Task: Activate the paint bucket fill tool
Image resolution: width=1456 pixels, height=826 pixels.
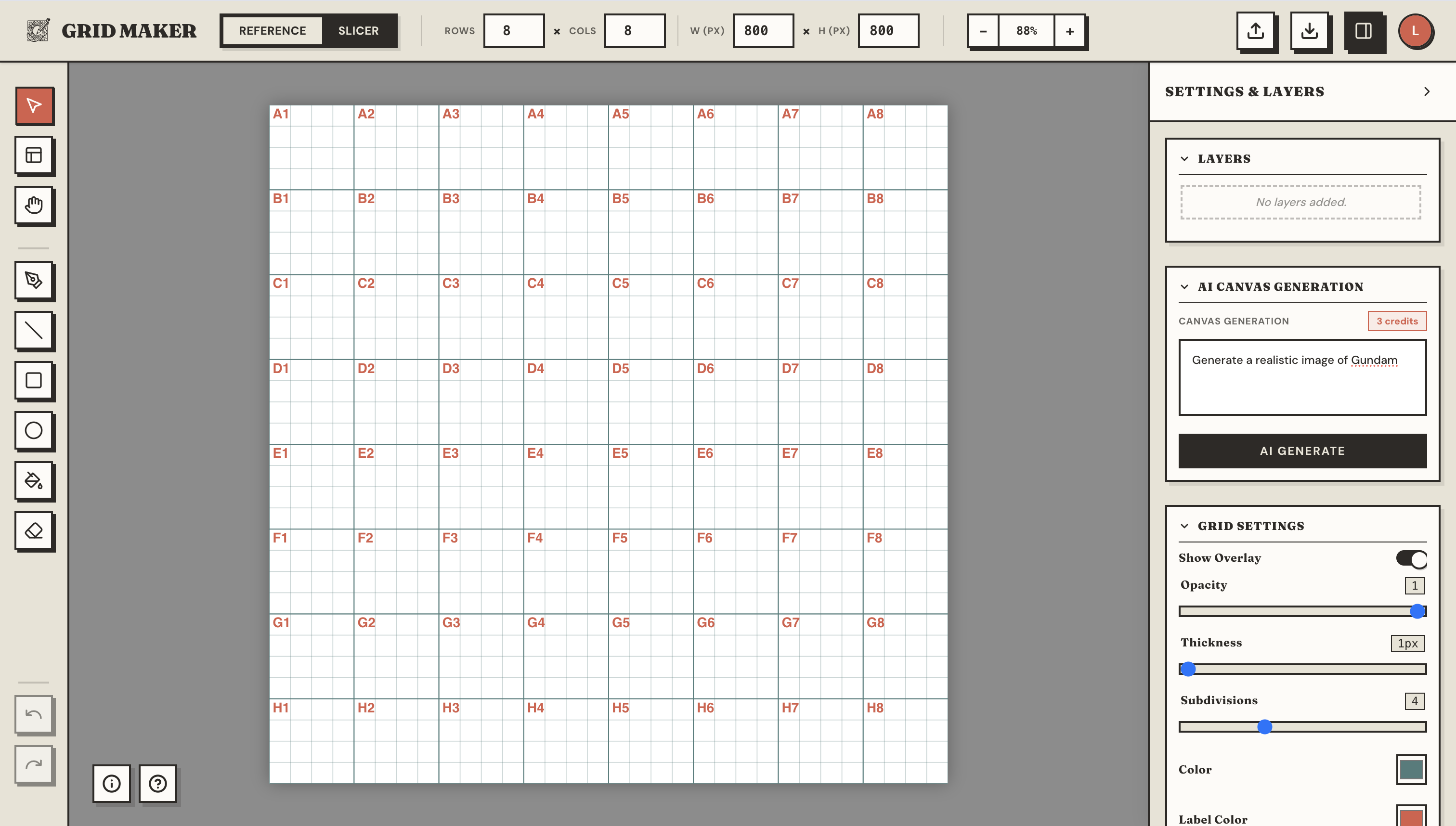Action: click(x=34, y=481)
